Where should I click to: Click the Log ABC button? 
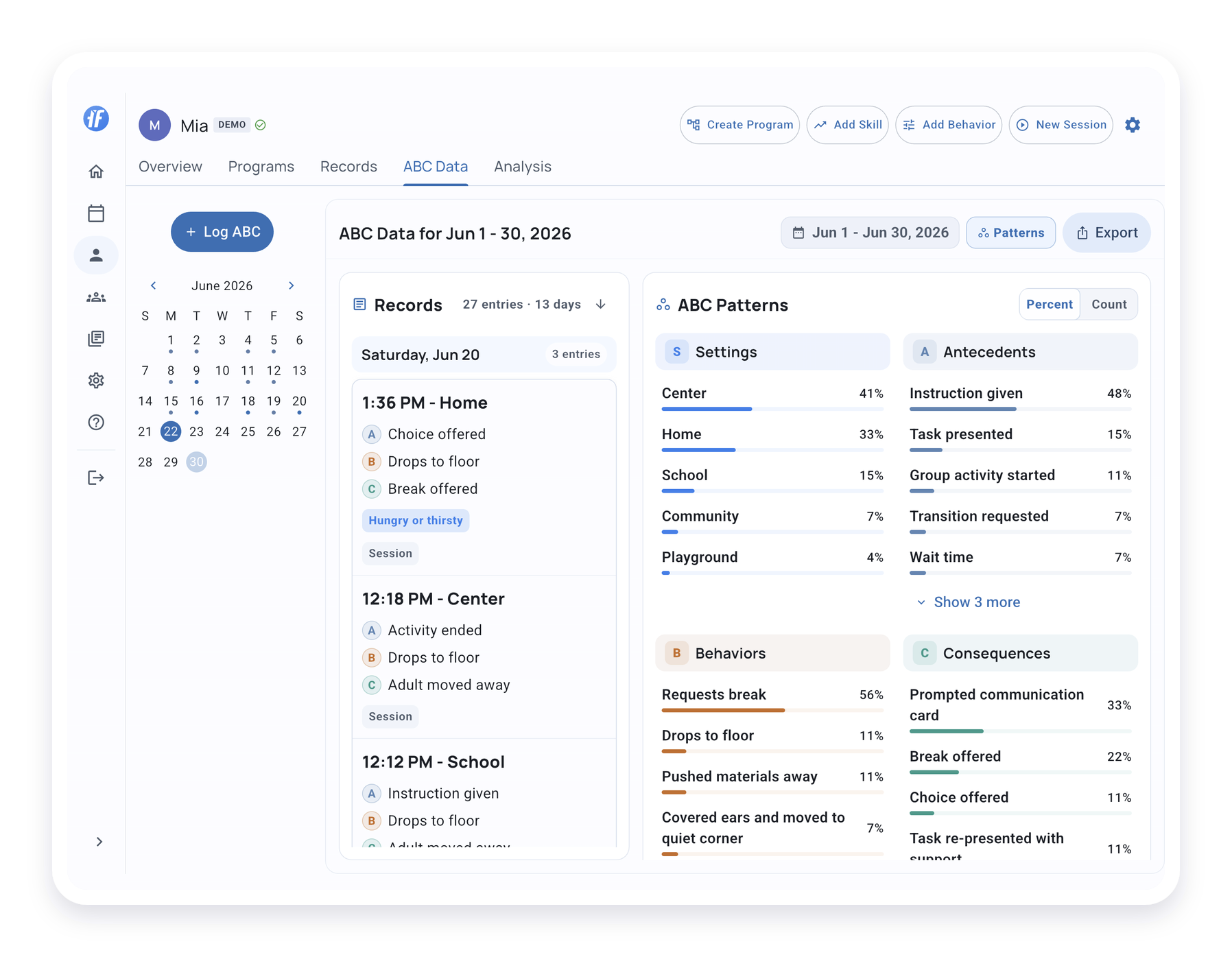222,232
